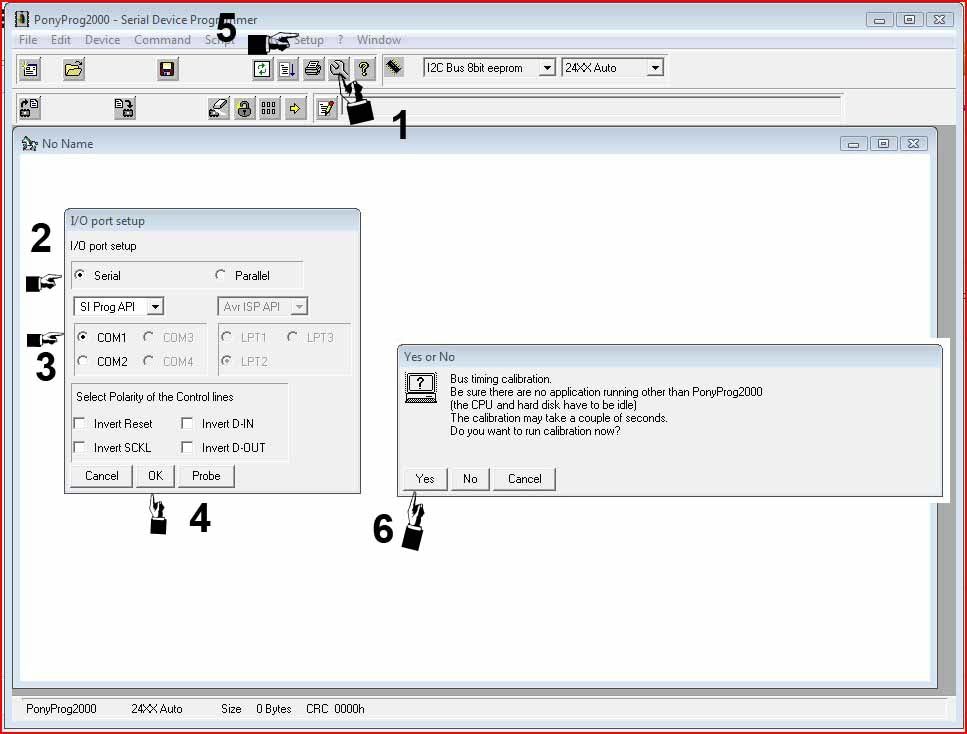
Task: Click the Probe button
Action: click(206, 476)
